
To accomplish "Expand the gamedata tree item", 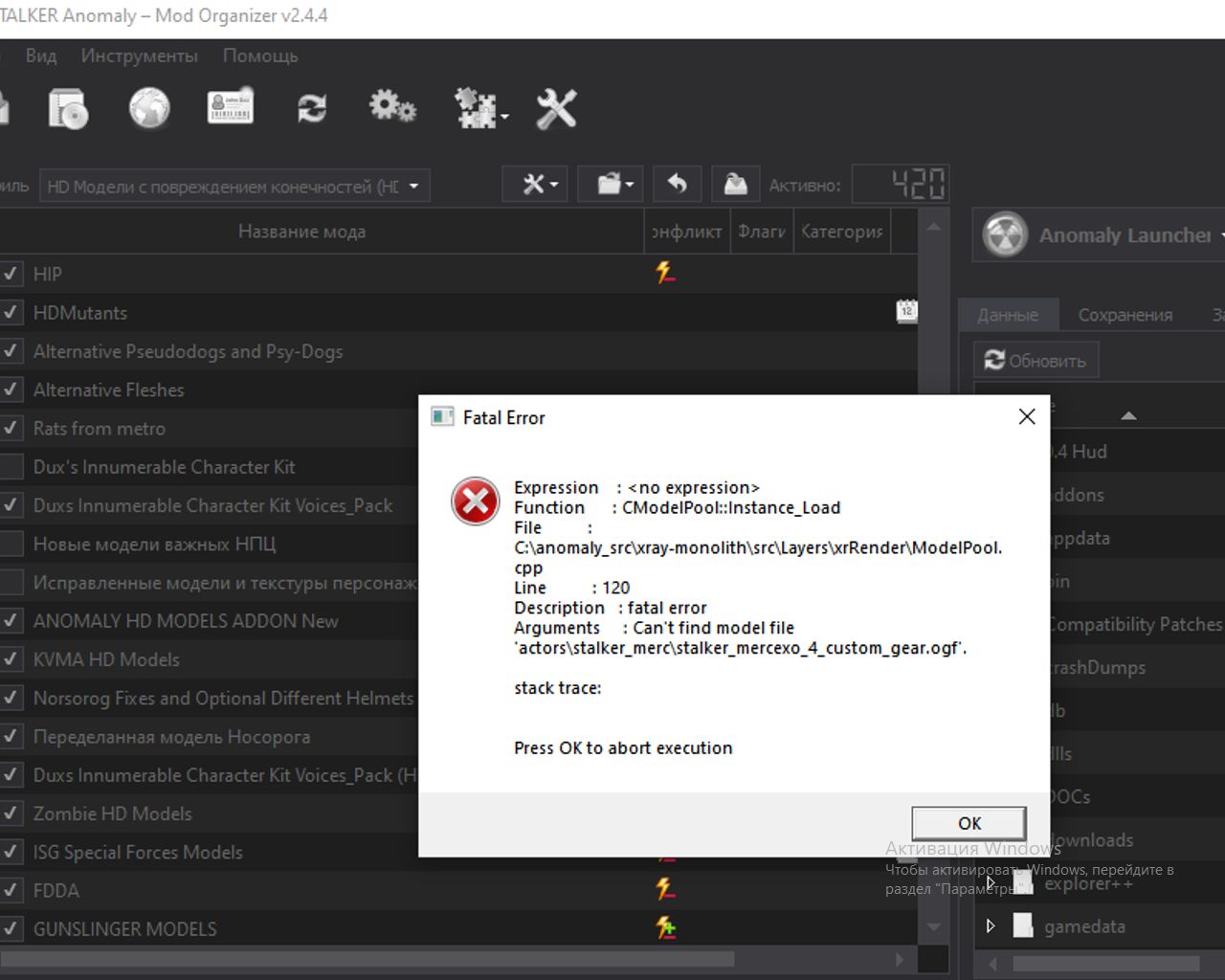I will [x=991, y=925].
